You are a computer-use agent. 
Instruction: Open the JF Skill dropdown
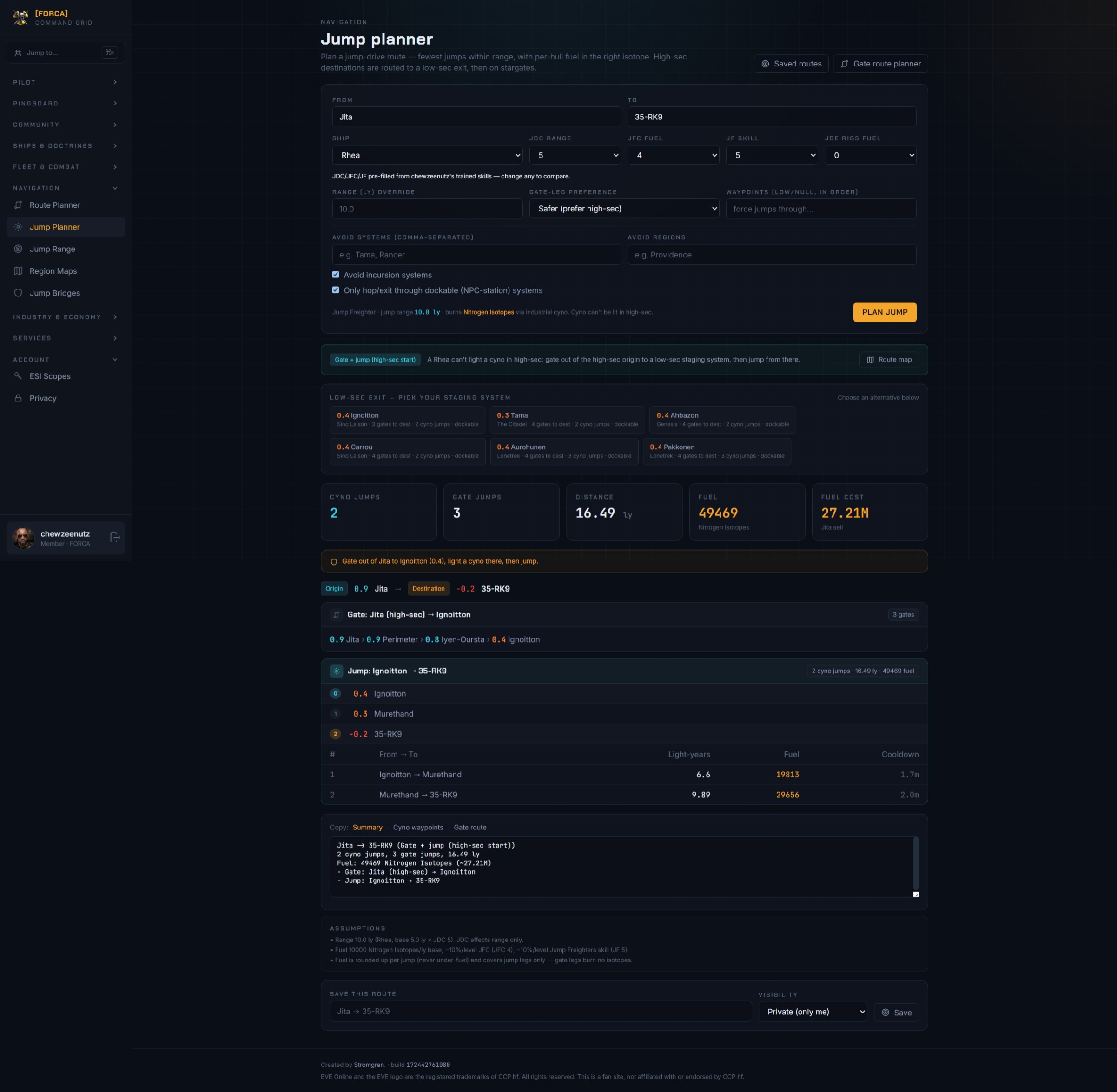pos(772,155)
